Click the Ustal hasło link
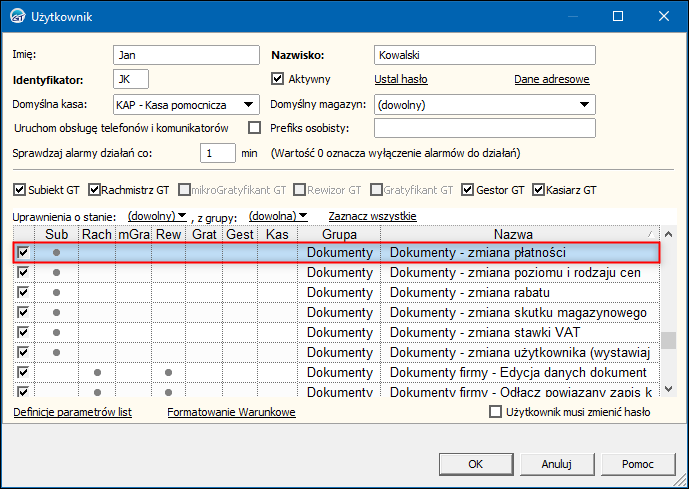 [x=401, y=79]
